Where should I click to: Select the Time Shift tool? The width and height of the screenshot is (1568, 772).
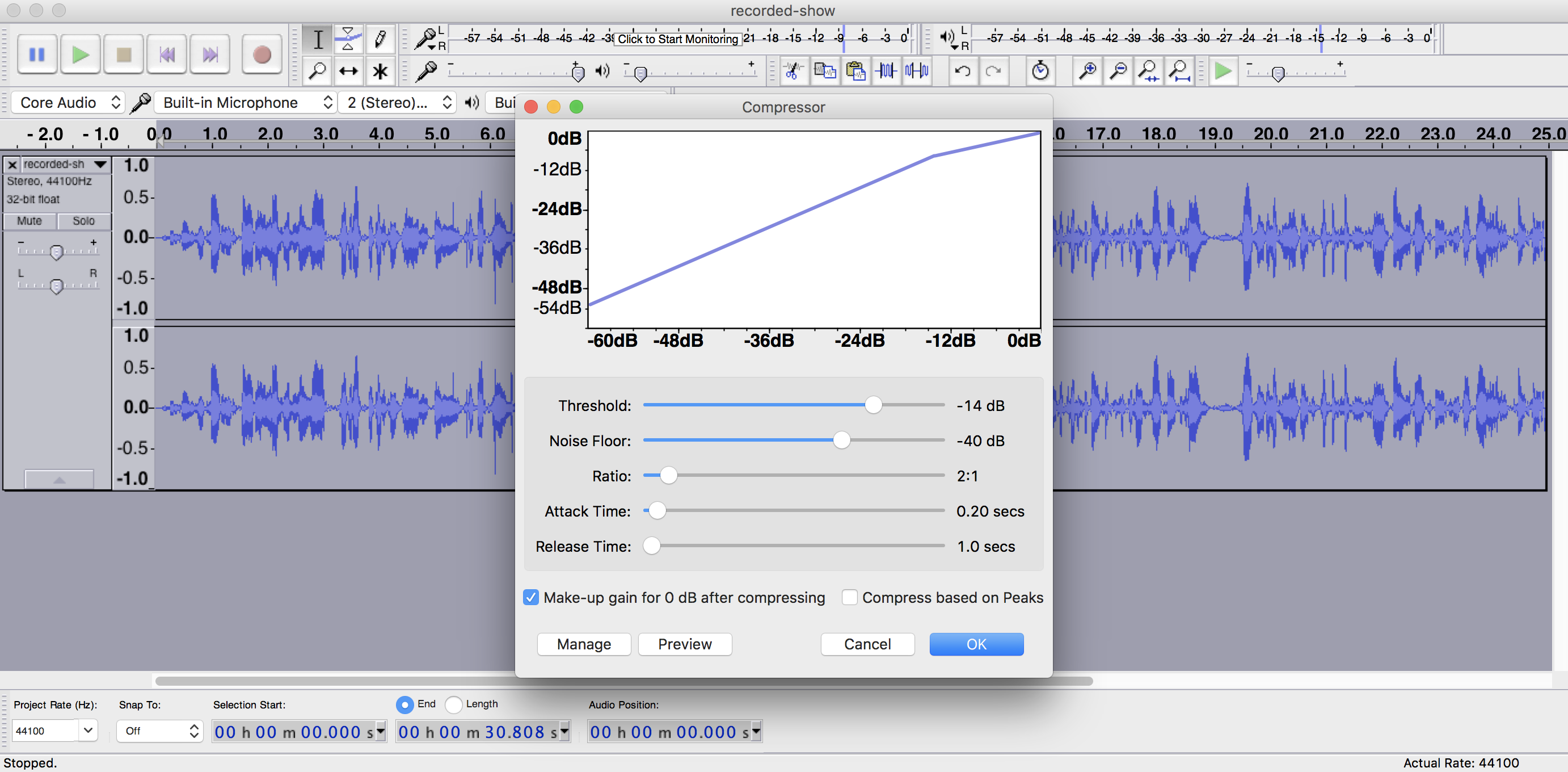coord(348,72)
